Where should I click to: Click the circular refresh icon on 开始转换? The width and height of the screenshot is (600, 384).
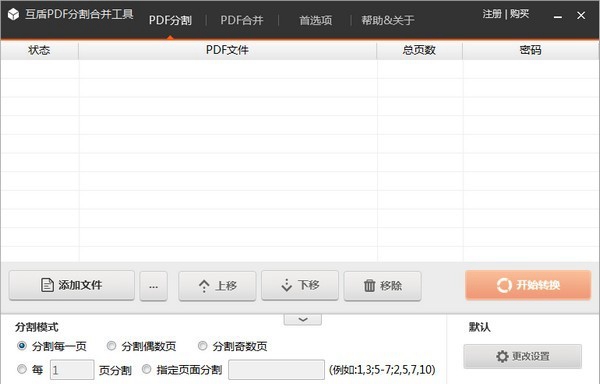(504, 285)
